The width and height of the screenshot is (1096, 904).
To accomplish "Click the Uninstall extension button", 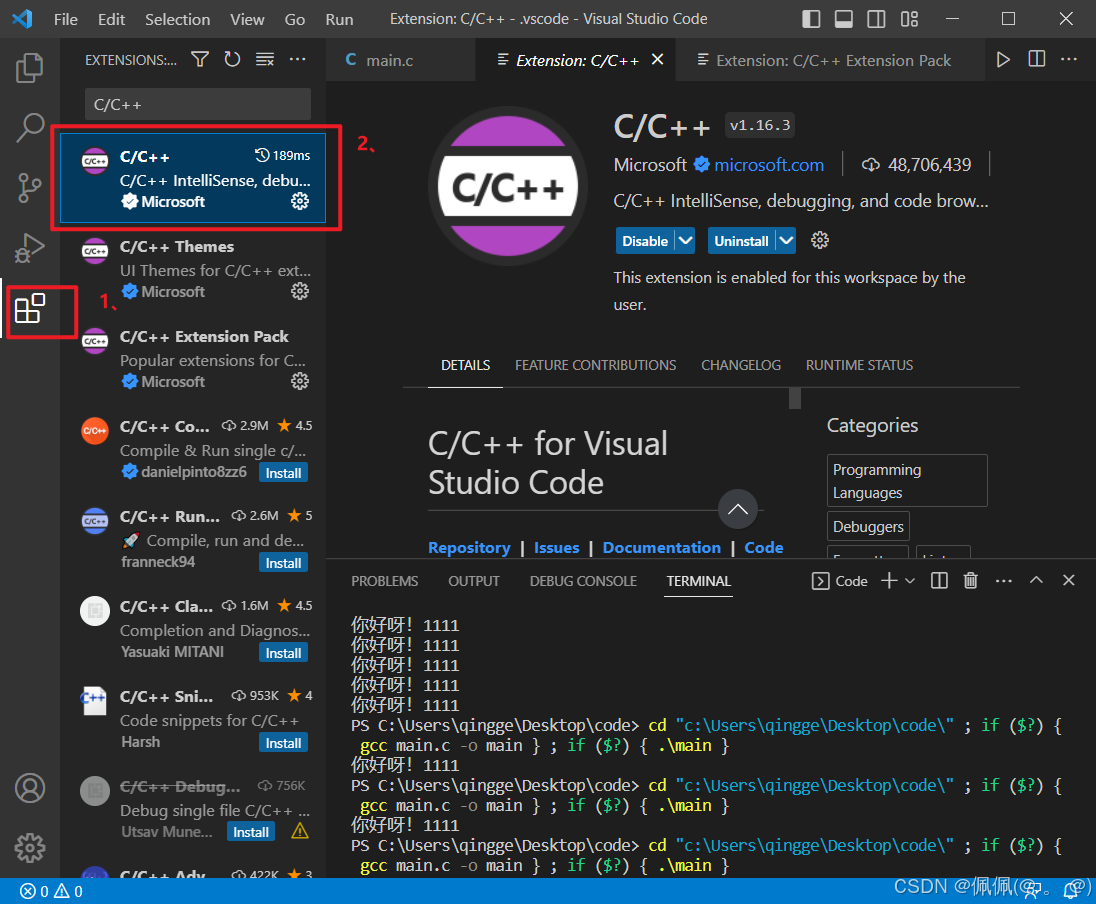I will coord(741,241).
